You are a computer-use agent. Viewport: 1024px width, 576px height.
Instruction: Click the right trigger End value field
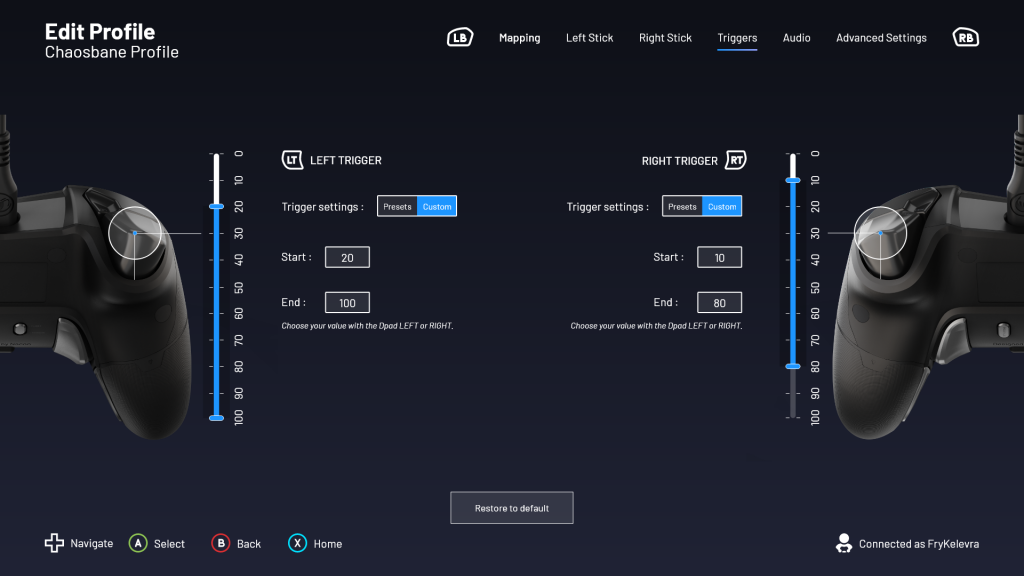click(719, 302)
